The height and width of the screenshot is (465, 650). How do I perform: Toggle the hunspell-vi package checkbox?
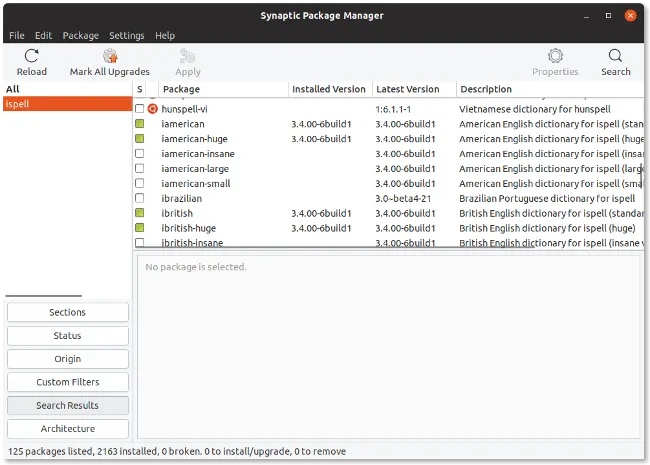140,108
